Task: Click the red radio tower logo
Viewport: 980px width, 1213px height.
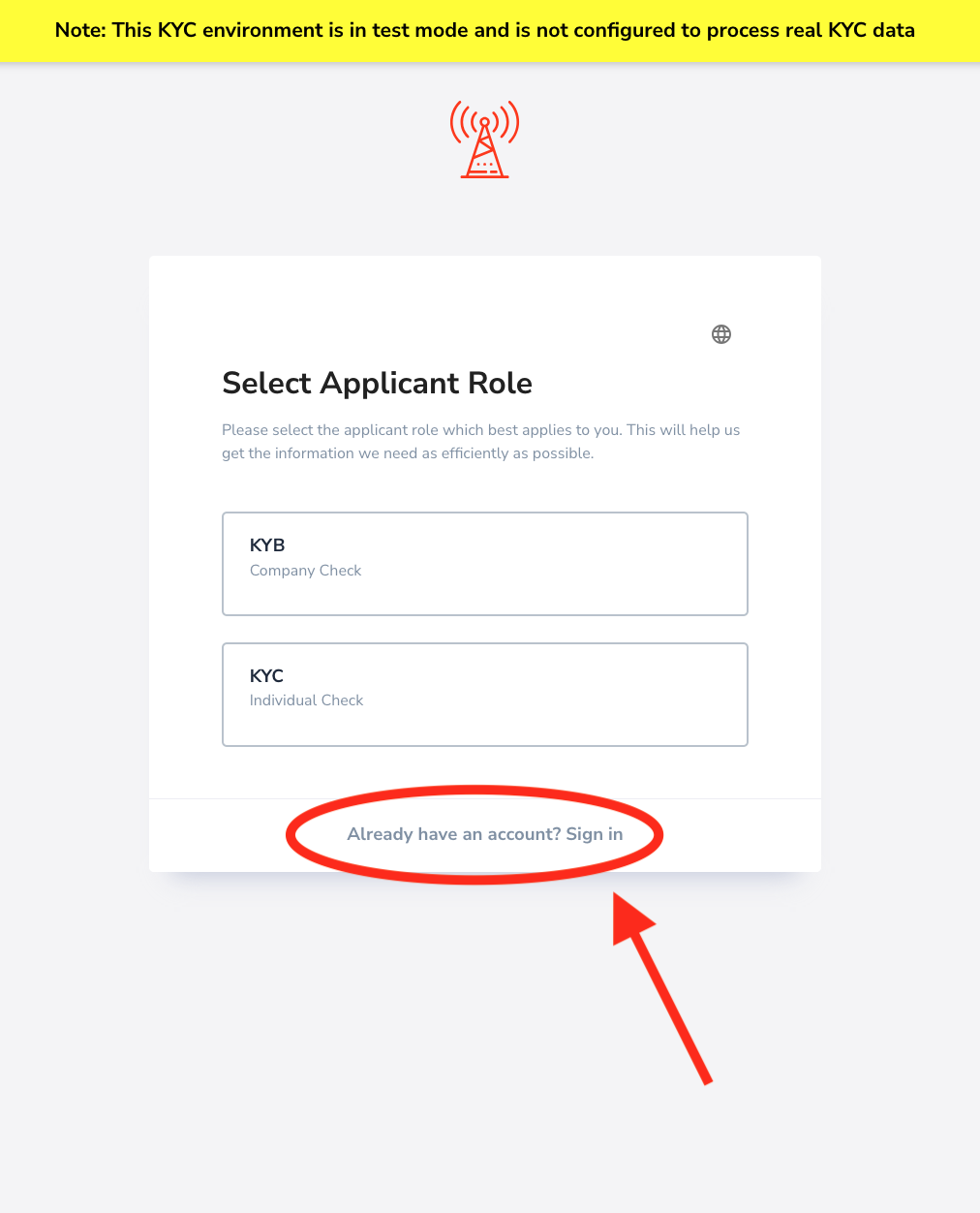Action: [485, 140]
